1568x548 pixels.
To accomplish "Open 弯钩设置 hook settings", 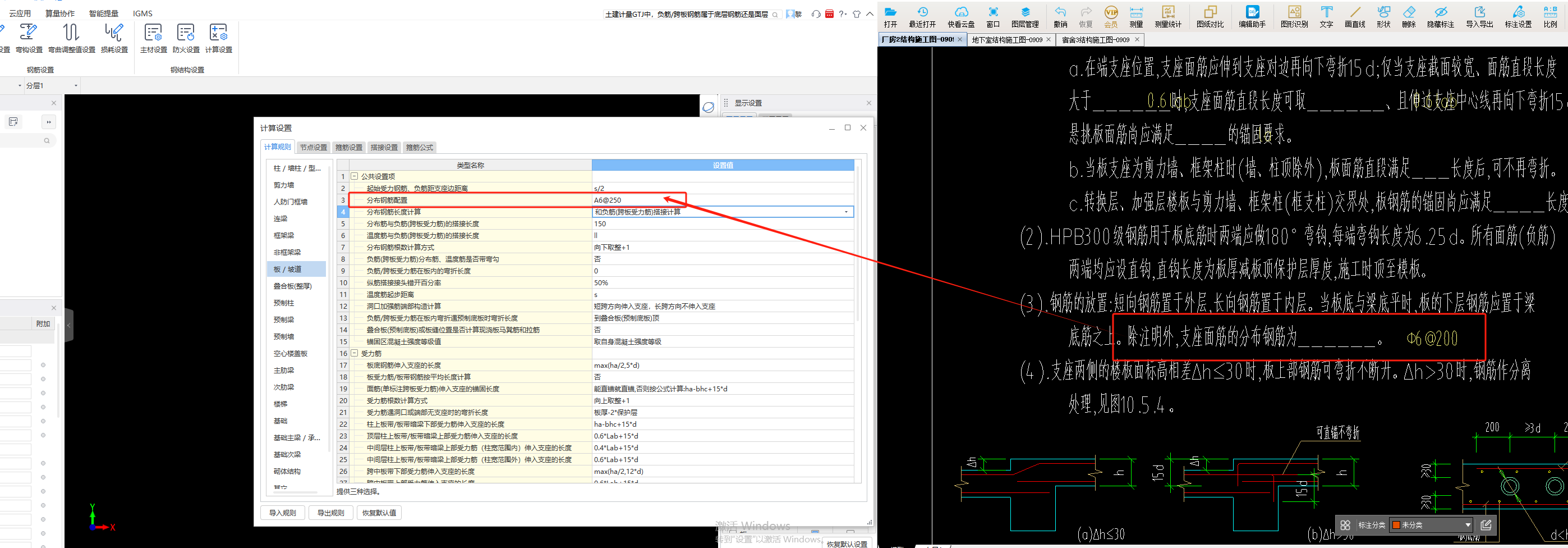I will pyautogui.click(x=29, y=38).
